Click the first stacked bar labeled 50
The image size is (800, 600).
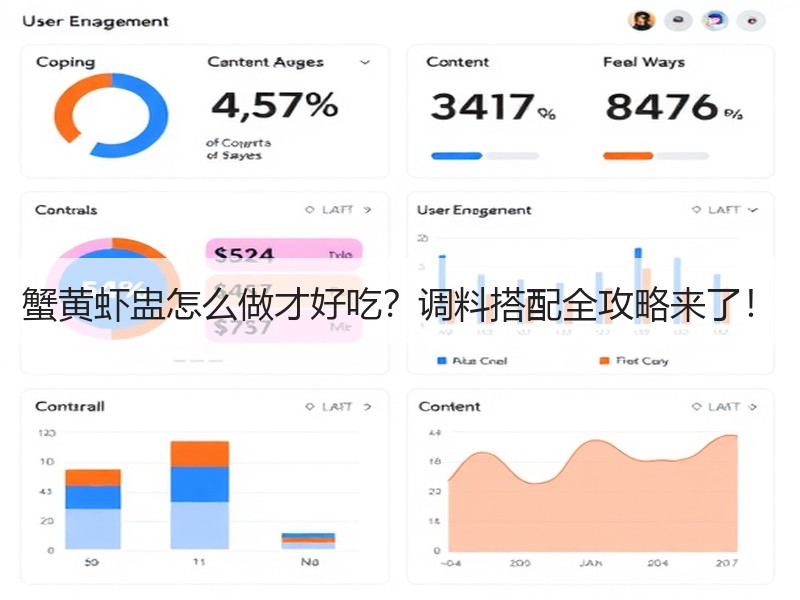tap(93, 509)
